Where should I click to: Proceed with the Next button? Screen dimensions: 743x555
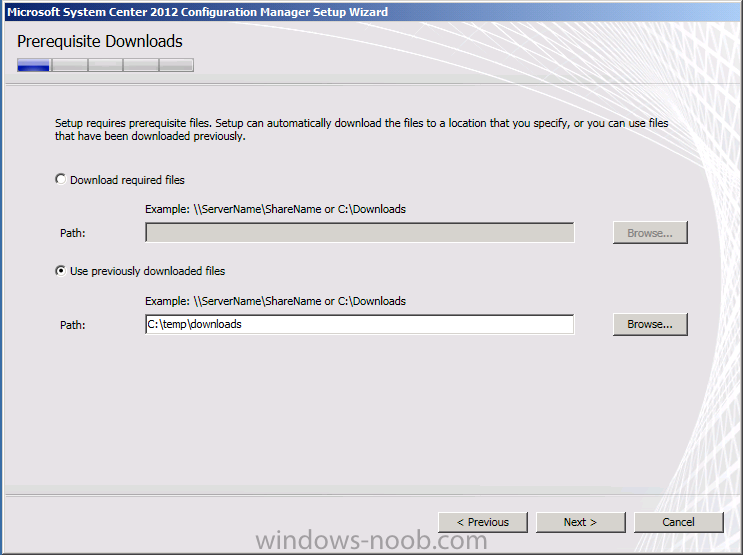pos(580,522)
